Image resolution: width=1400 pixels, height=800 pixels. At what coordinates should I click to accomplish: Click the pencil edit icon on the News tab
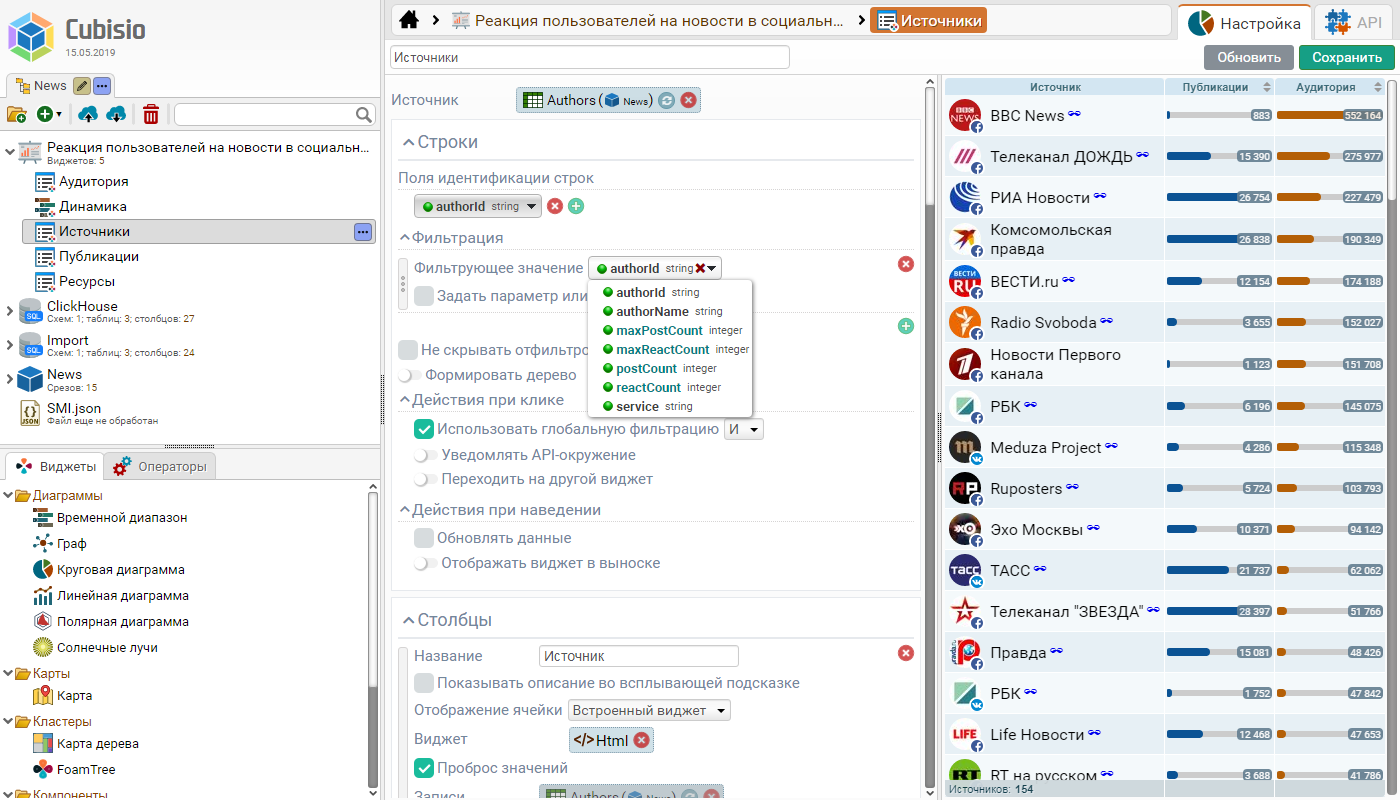(82, 86)
